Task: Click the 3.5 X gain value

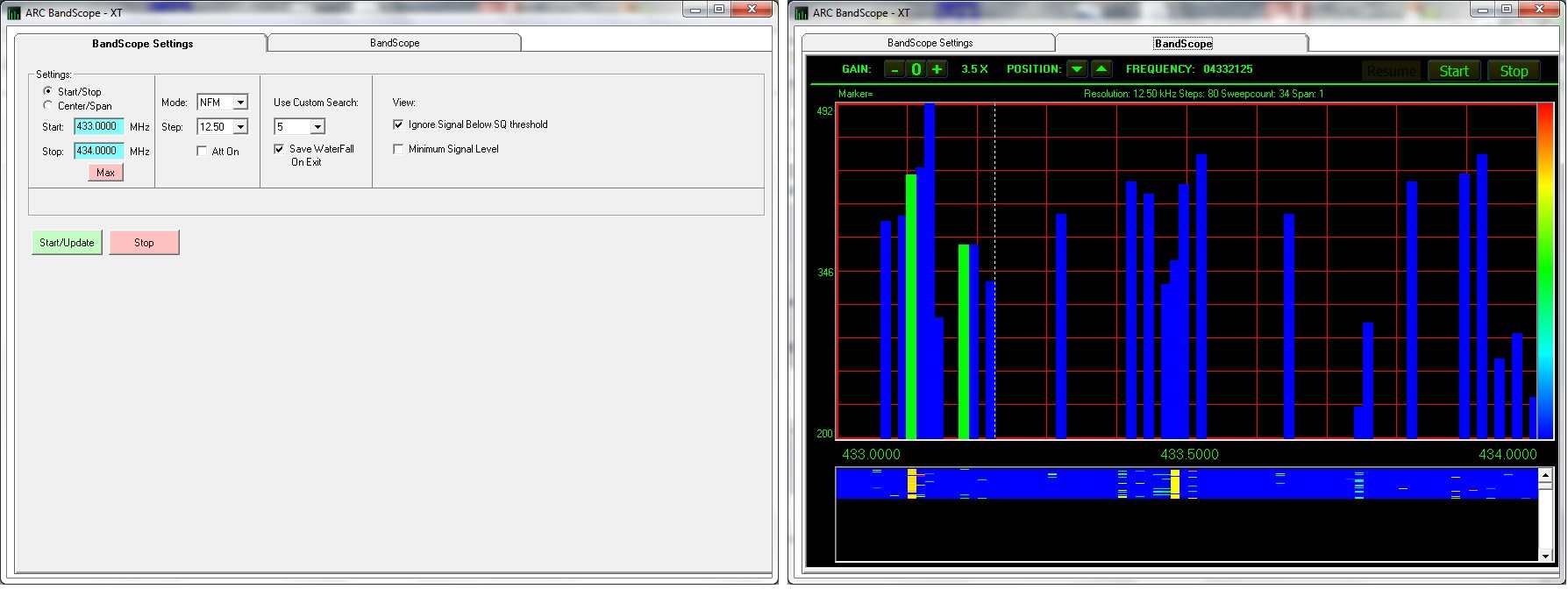Action: [974, 69]
